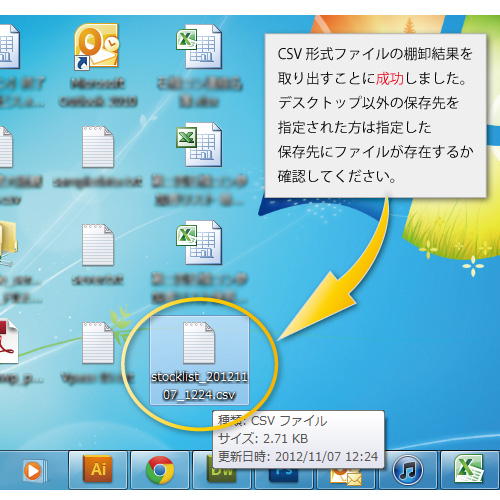Select the text file left of stocklist csv
The height and width of the screenshot is (500, 500).
(x=98, y=343)
